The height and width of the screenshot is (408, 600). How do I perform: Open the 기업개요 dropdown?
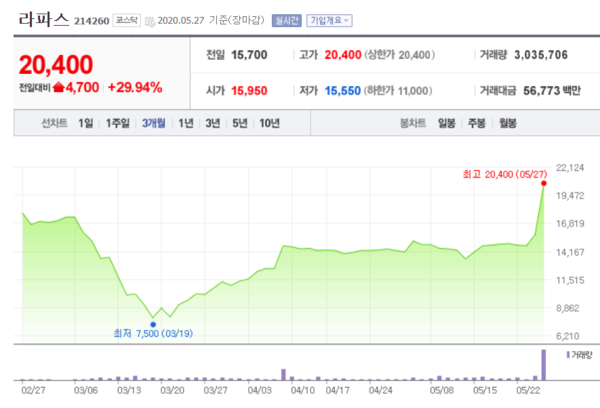[329, 20]
